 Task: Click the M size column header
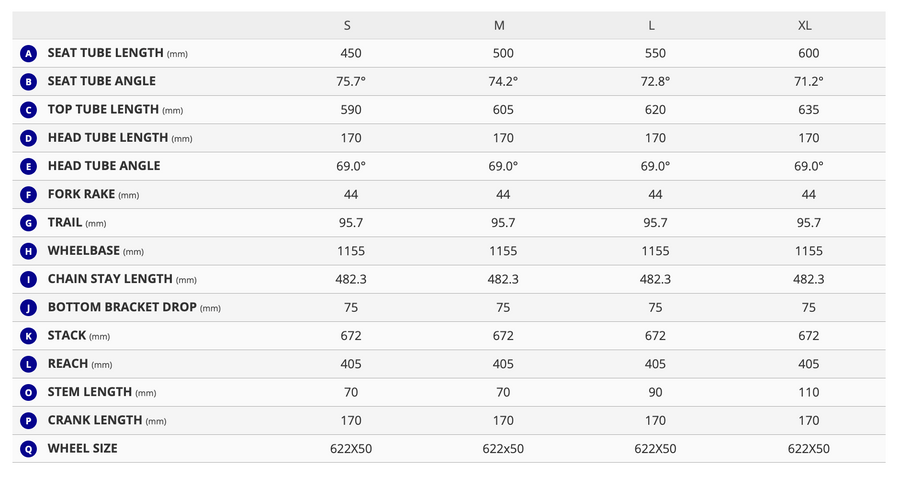pyautogui.click(x=499, y=26)
